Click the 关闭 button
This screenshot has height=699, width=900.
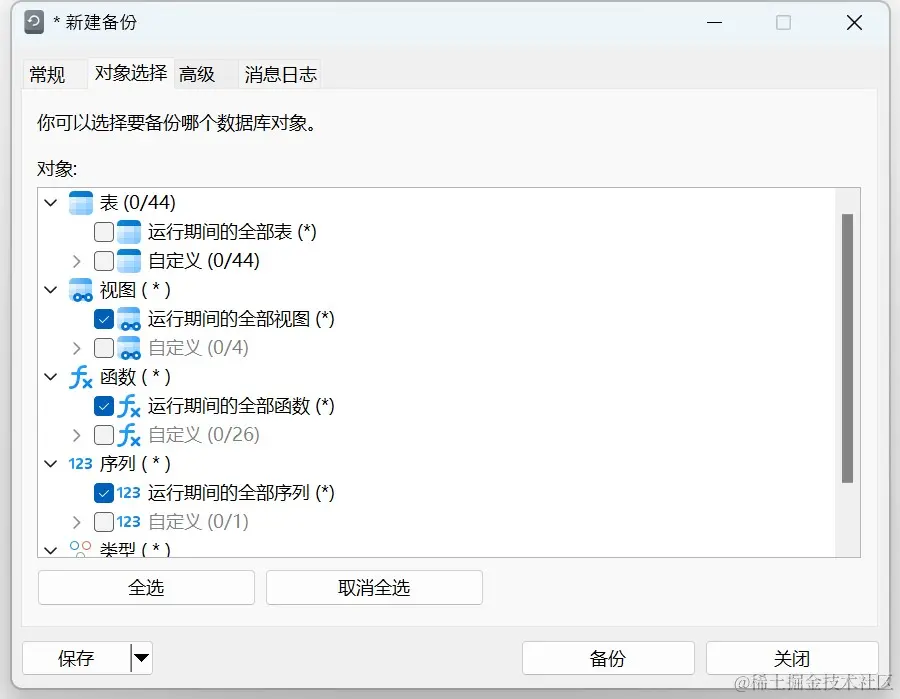pyautogui.click(x=792, y=658)
